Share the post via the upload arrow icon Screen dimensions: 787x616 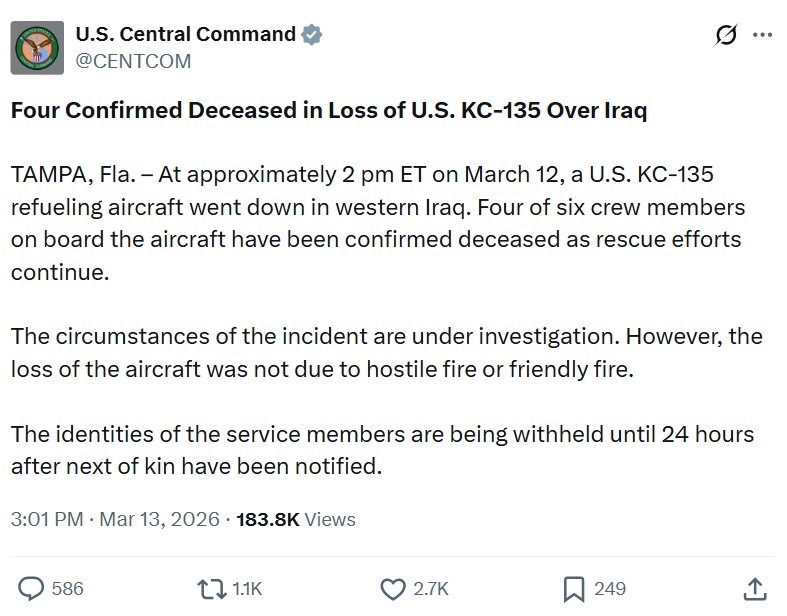click(x=756, y=588)
